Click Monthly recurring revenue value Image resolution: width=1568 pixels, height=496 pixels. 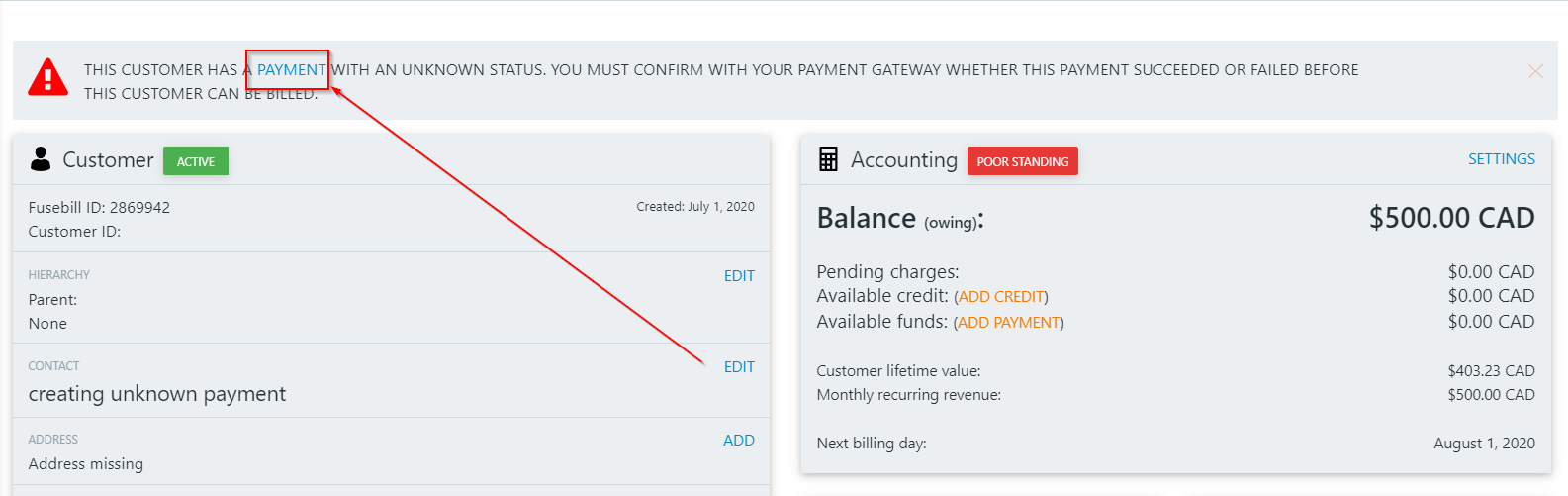tap(1492, 395)
